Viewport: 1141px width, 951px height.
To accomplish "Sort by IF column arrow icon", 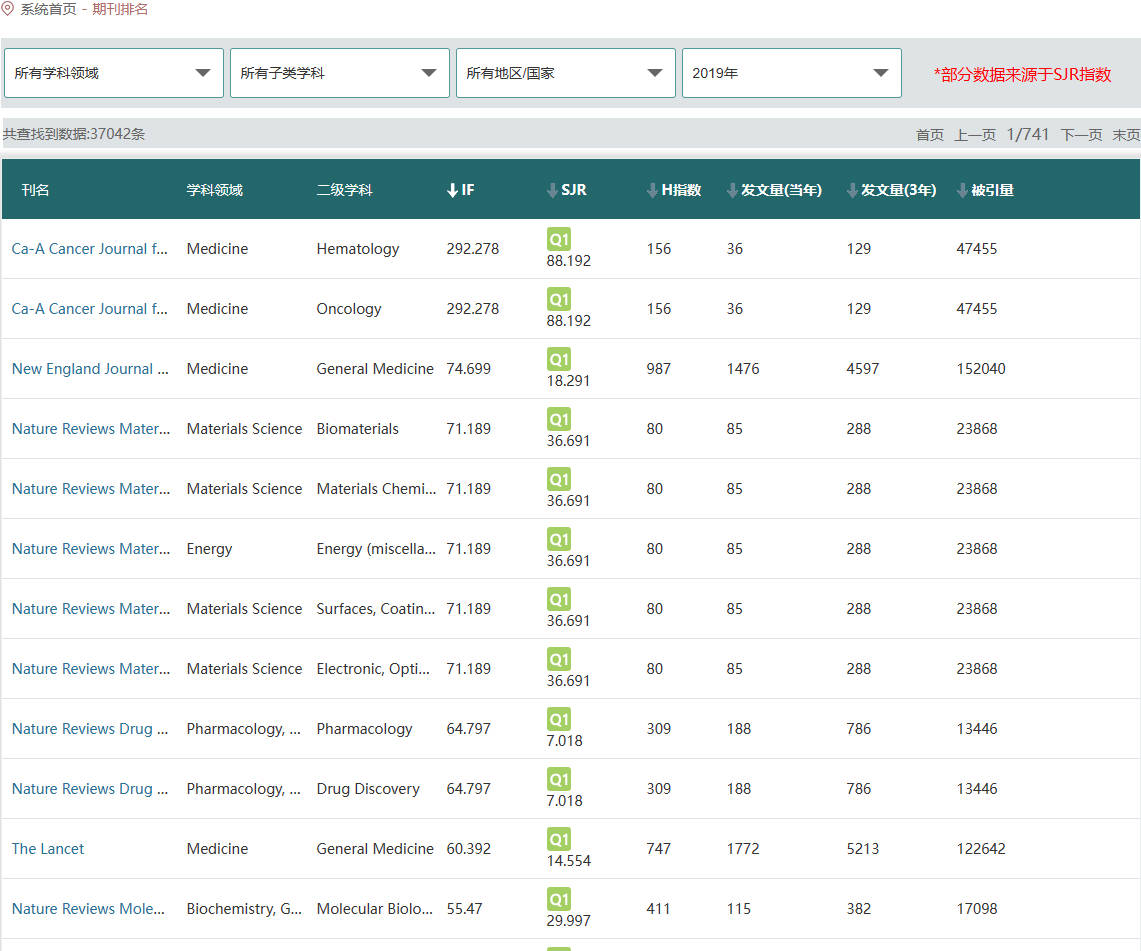I will click(x=452, y=190).
